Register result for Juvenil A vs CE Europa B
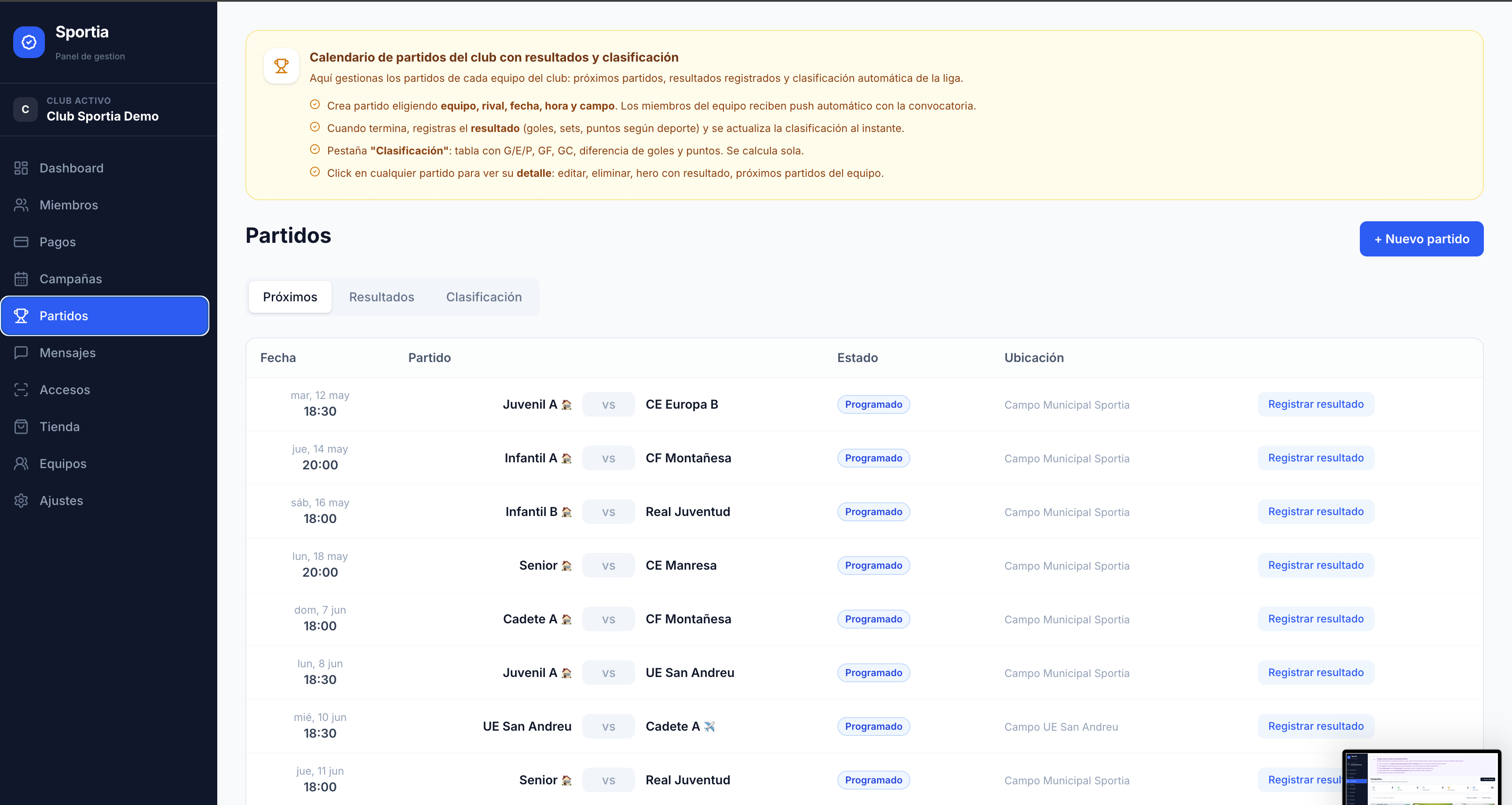This screenshot has width=1512, height=805. click(1315, 404)
